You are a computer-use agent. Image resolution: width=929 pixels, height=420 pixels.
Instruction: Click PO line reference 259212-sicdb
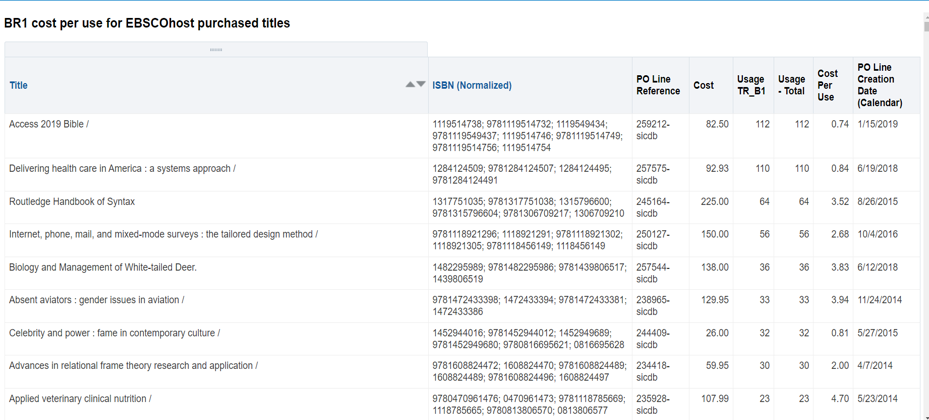[653, 130]
